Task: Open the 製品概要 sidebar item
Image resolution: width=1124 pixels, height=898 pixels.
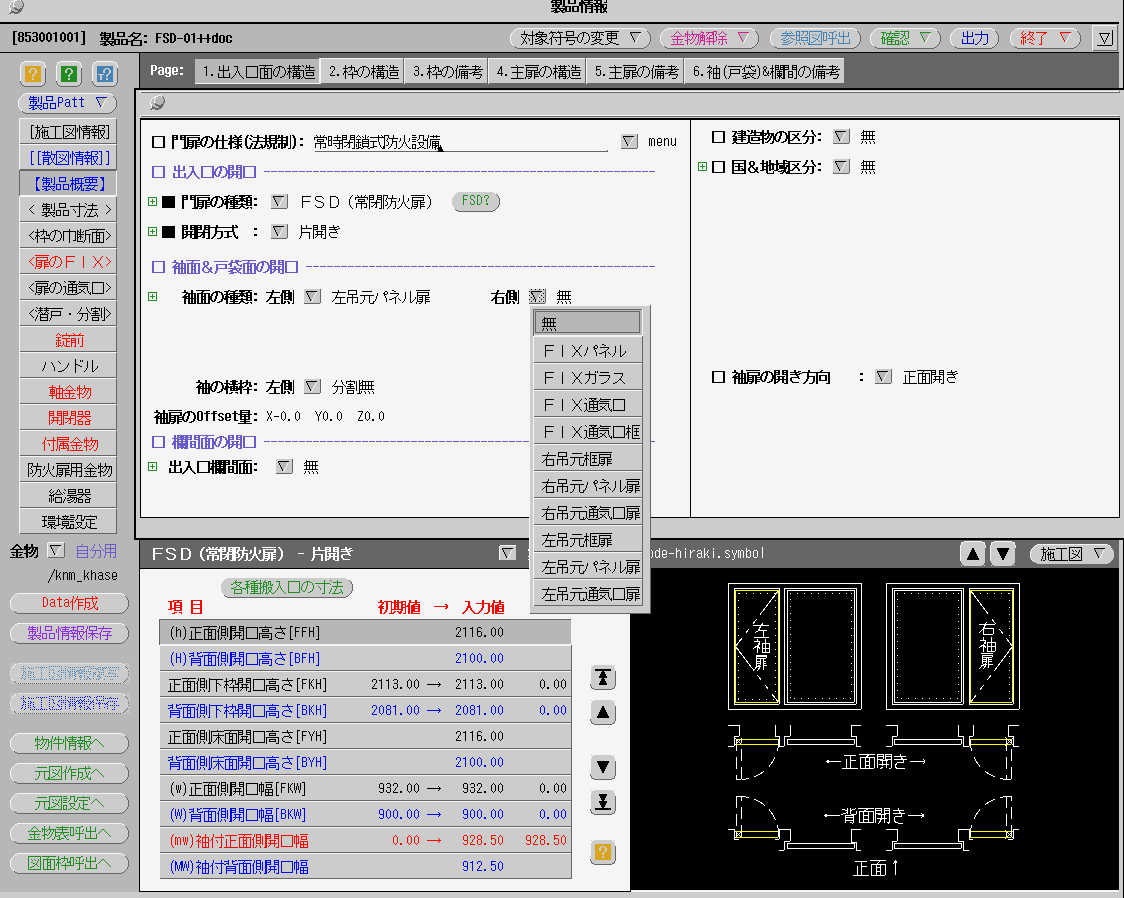Action: point(69,184)
